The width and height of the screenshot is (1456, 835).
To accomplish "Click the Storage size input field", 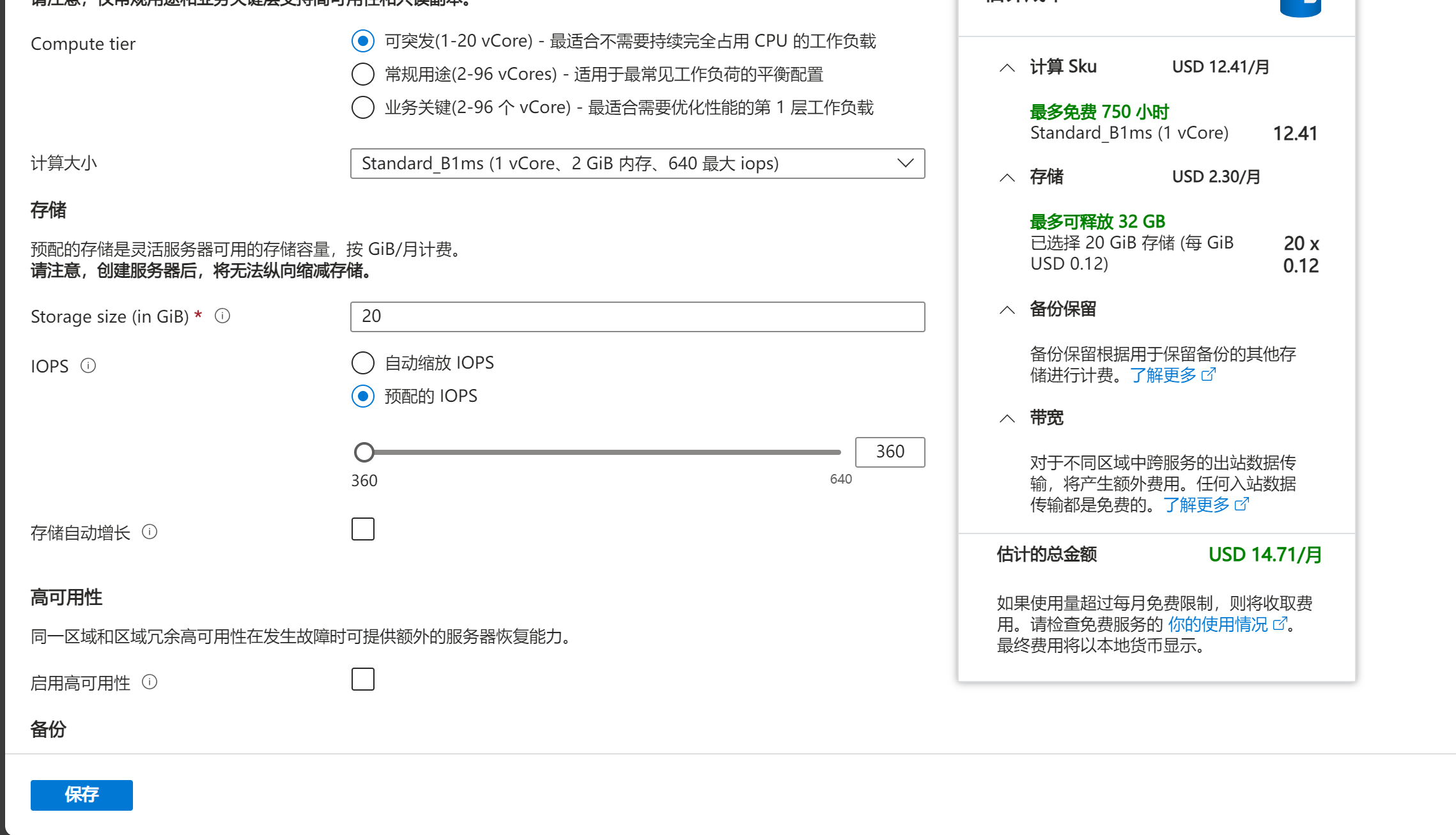I will pyautogui.click(x=637, y=316).
